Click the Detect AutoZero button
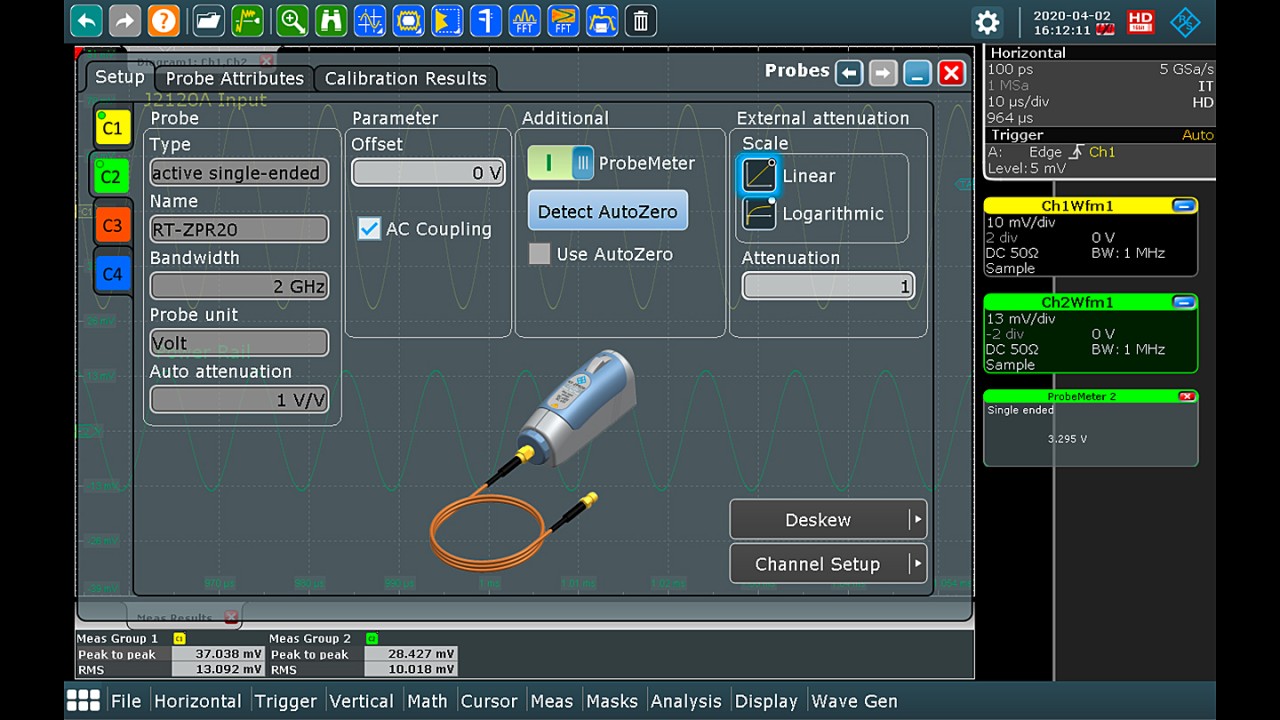Viewport: 1280px width, 720px height. coord(607,211)
